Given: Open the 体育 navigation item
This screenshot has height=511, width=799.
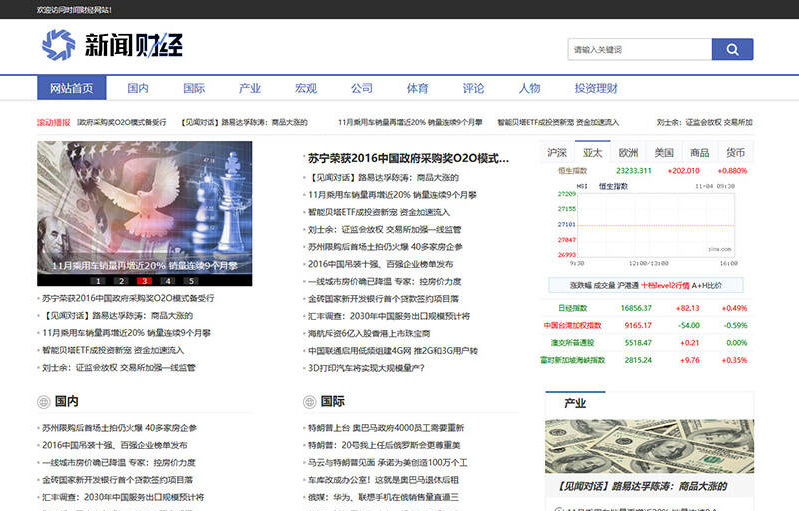Looking at the screenshot, I should 417,88.
